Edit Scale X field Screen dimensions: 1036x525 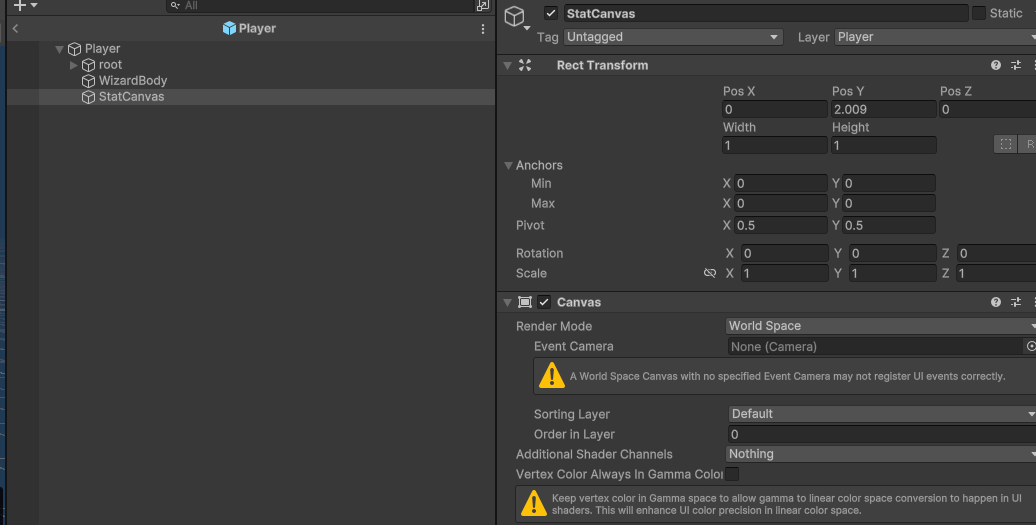[x=784, y=273]
